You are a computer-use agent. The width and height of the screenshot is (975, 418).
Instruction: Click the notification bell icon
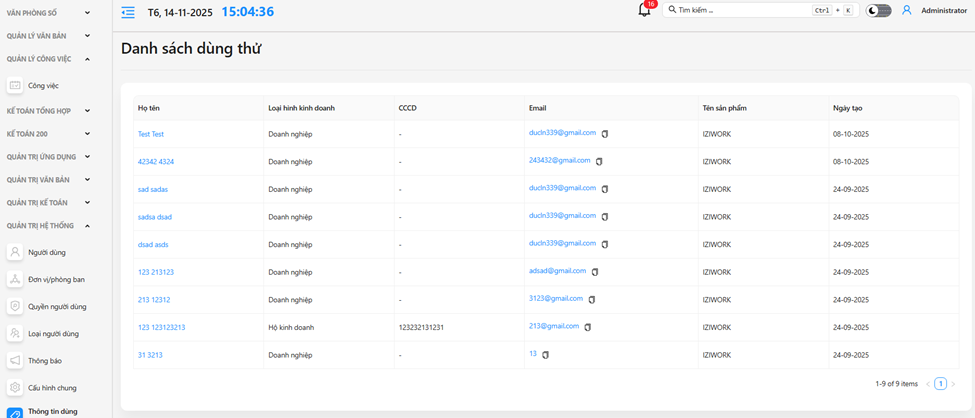pyautogui.click(x=644, y=11)
